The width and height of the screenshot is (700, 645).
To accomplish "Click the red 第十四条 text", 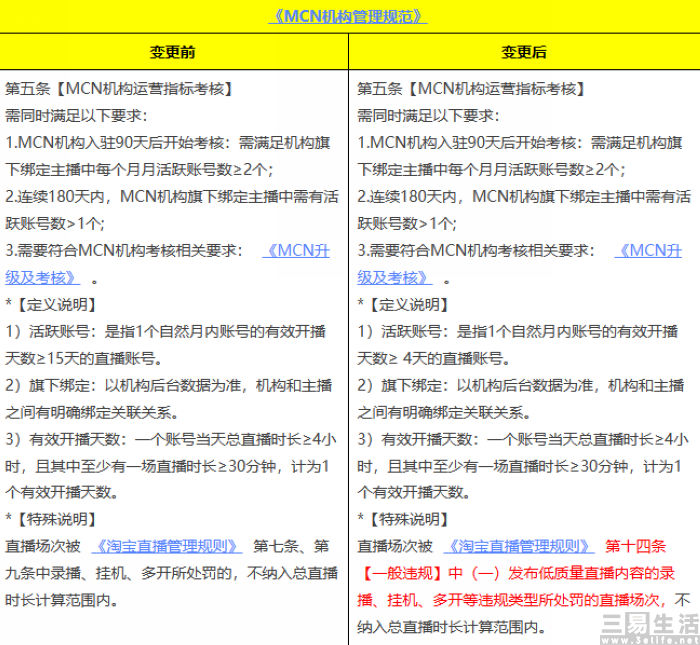I will click(x=635, y=546).
